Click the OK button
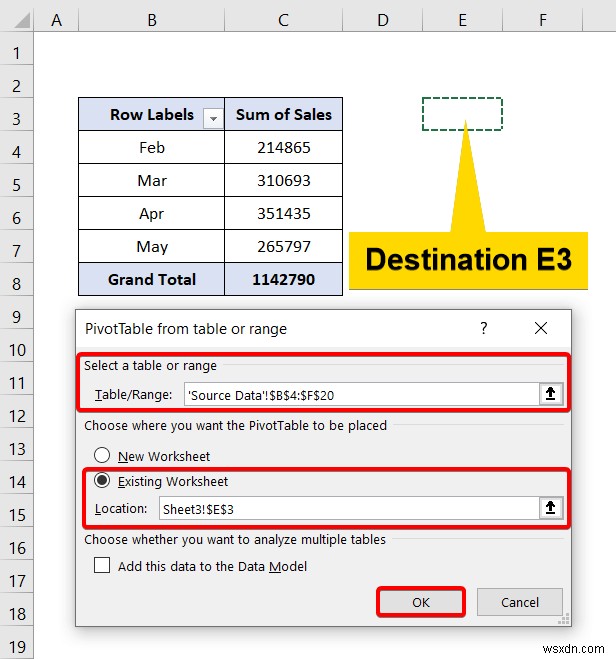 pos(421,602)
